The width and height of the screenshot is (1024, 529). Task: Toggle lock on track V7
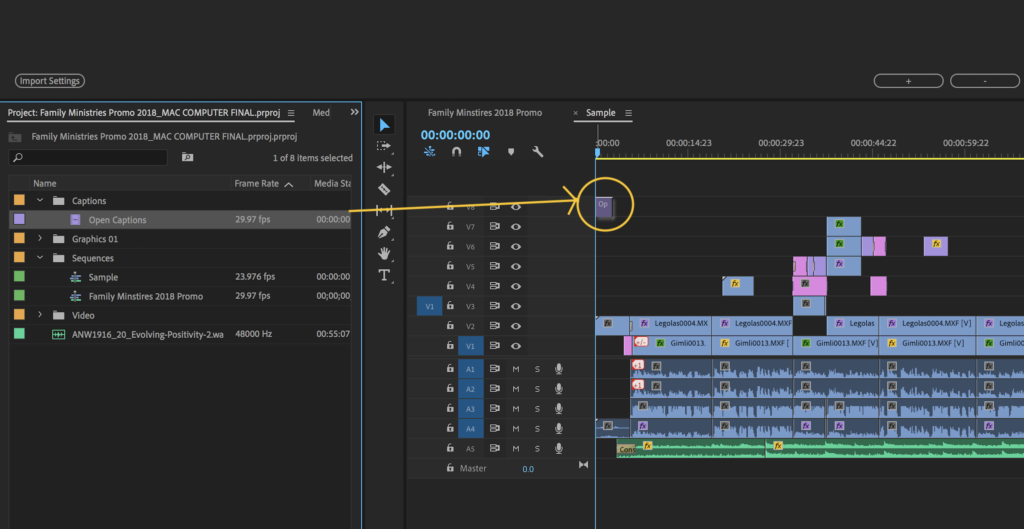point(450,227)
